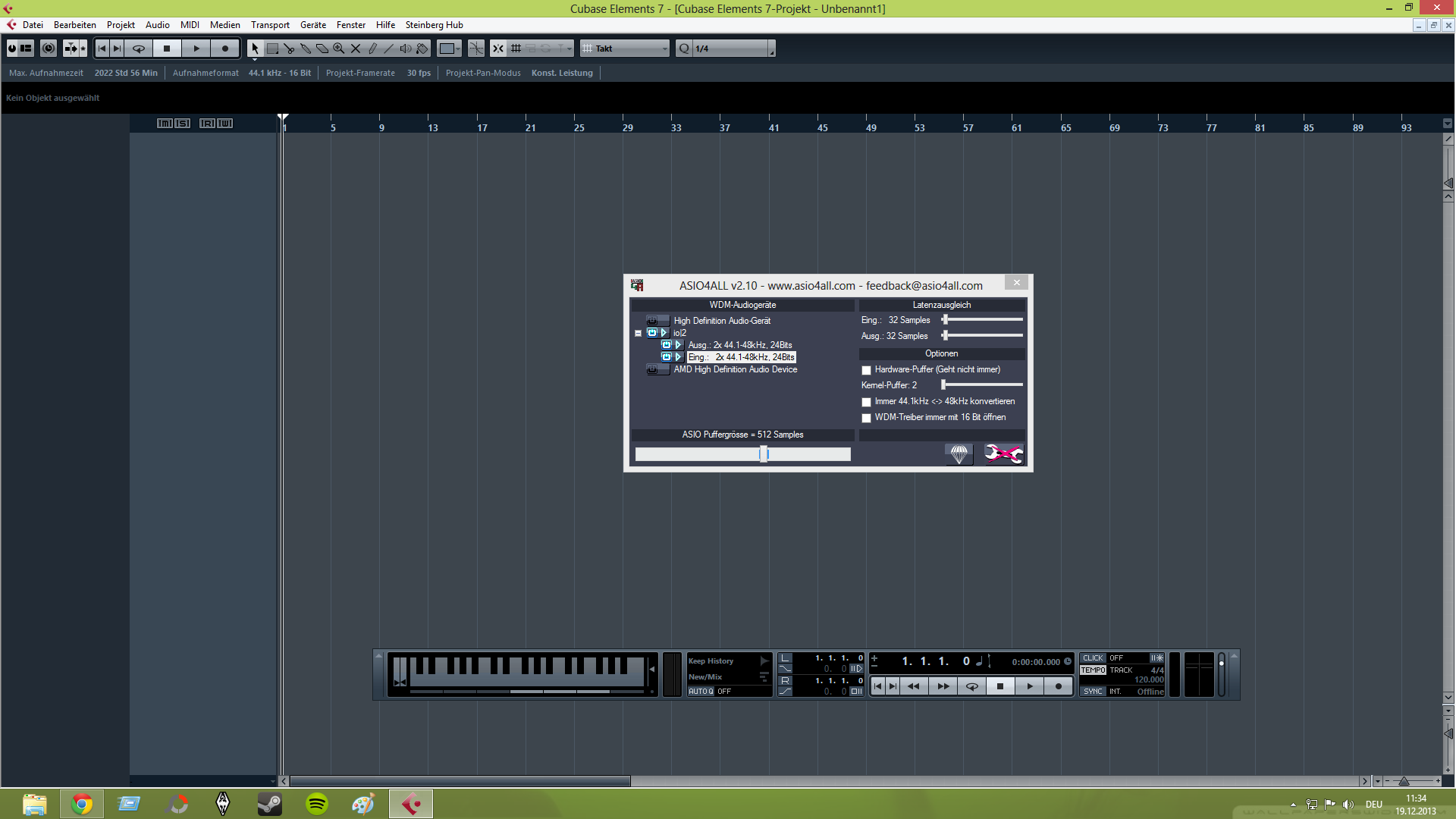Select the Glue tool
Image resolution: width=1456 pixels, height=819 pixels.
point(306,49)
